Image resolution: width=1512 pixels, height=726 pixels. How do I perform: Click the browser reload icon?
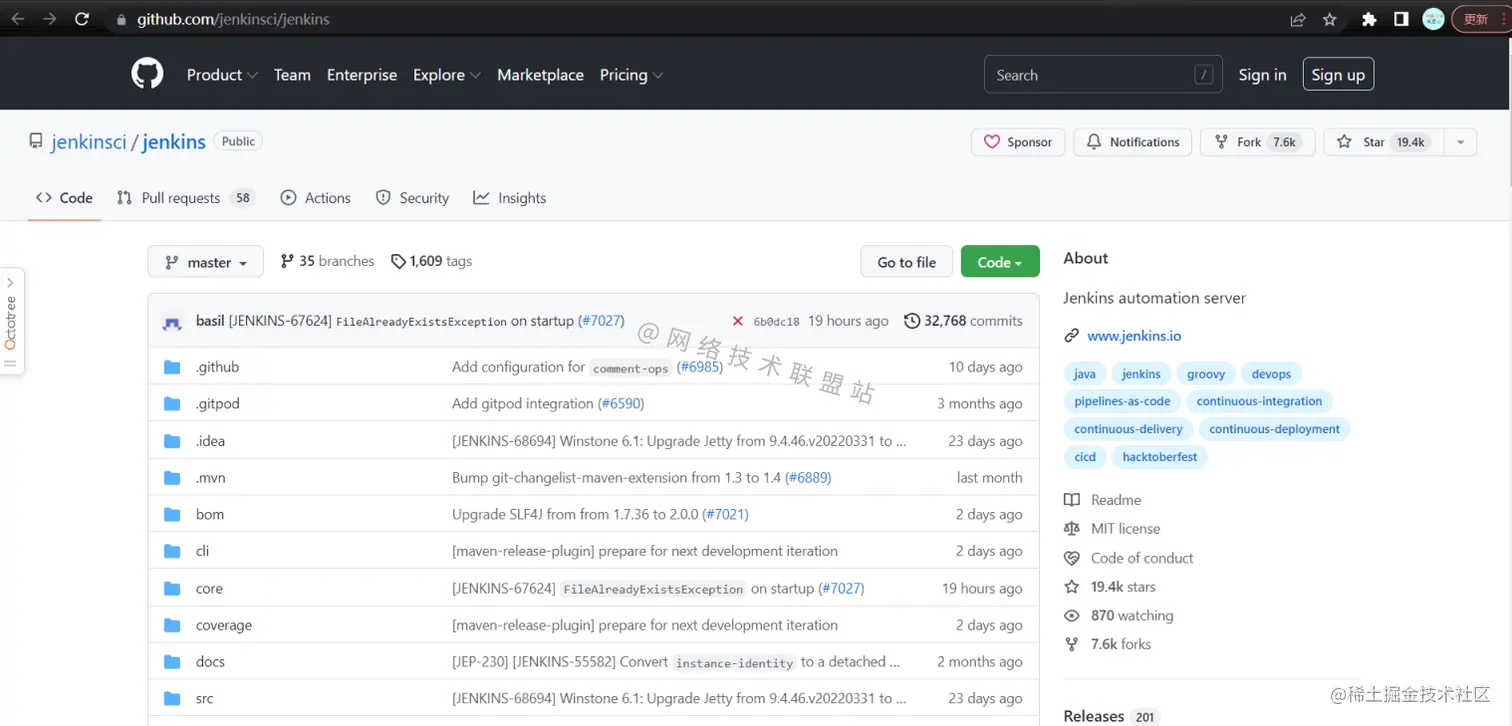tap(82, 19)
